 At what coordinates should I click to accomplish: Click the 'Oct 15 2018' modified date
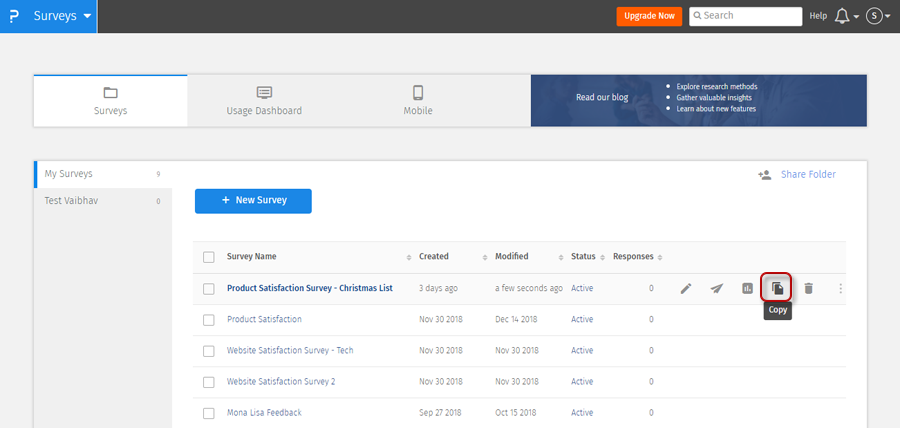point(516,413)
